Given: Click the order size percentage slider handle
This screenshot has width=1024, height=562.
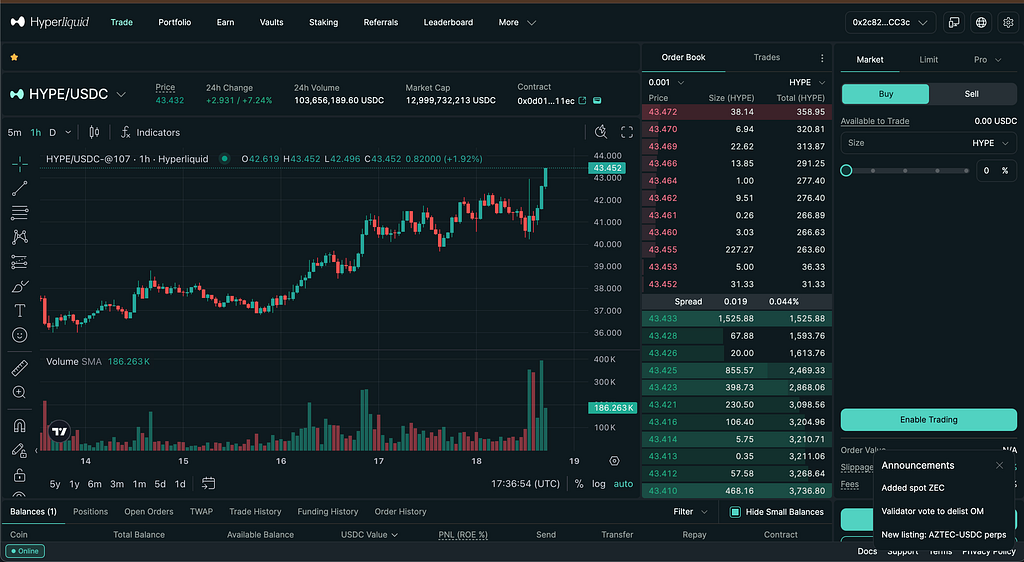Looking at the screenshot, I should pyautogui.click(x=846, y=170).
